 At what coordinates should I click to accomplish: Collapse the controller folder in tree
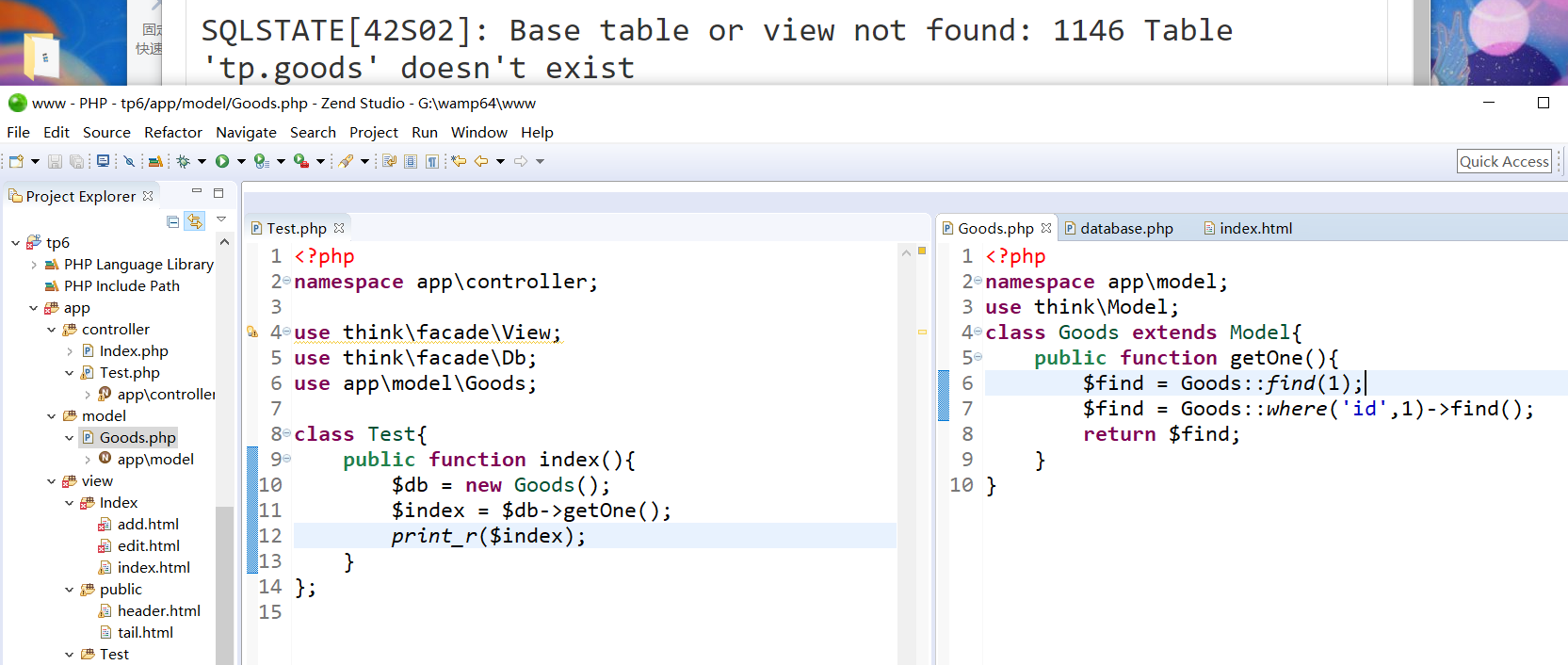point(52,330)
